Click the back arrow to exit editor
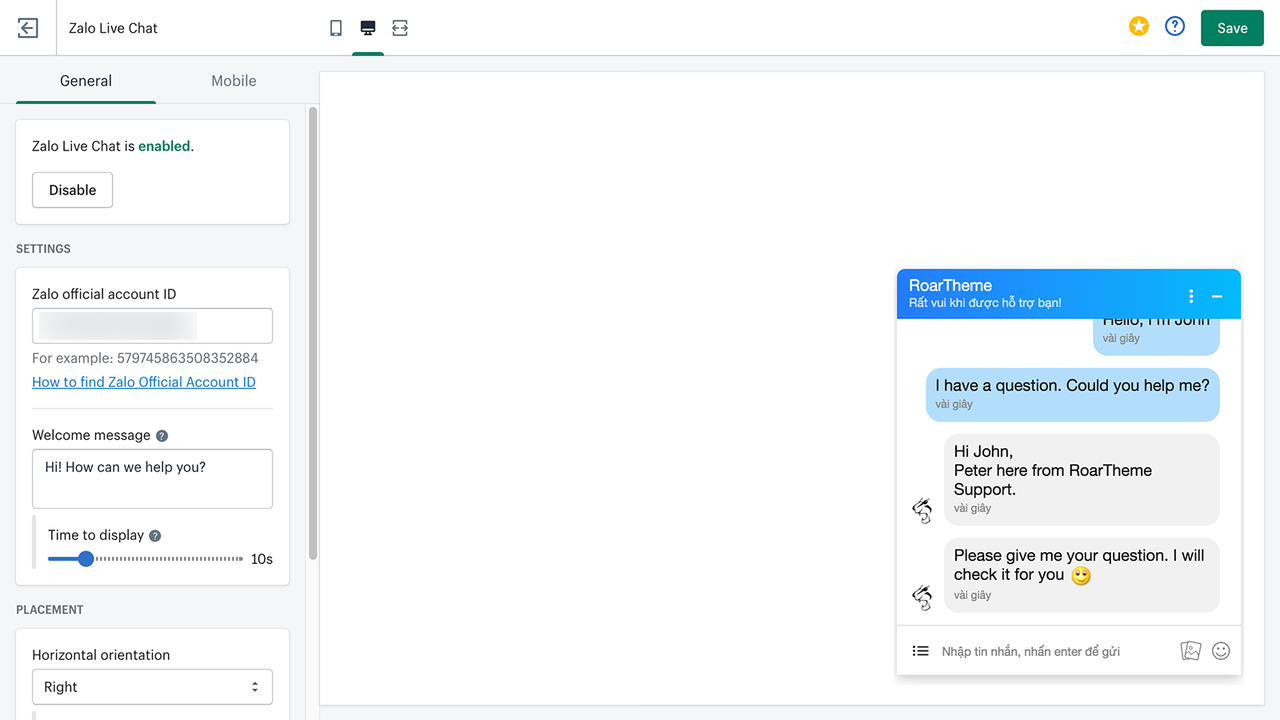The width and height of the screenshot is (1280, 720). pos(27,27)
